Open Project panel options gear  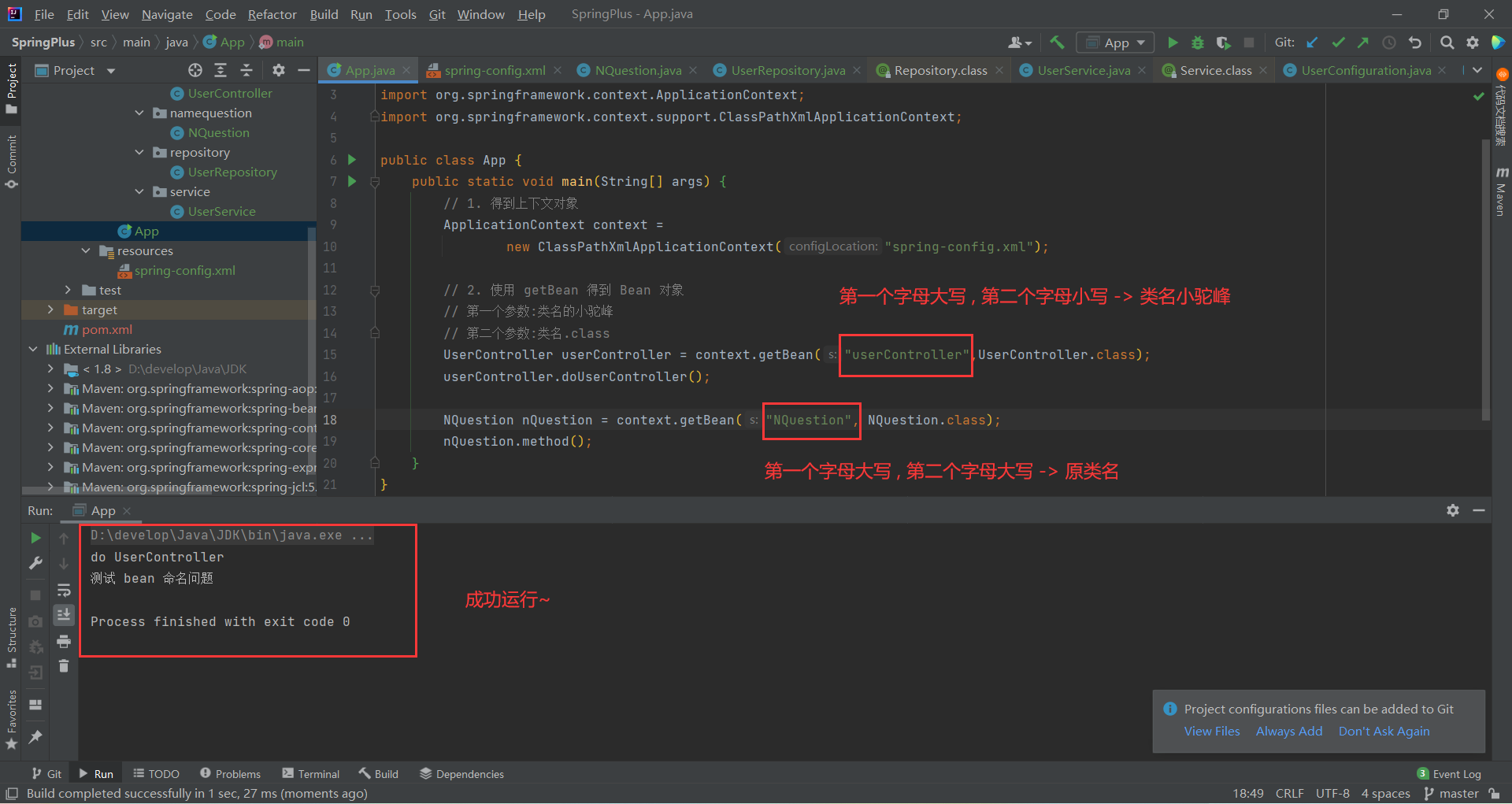tap(278, 70)
